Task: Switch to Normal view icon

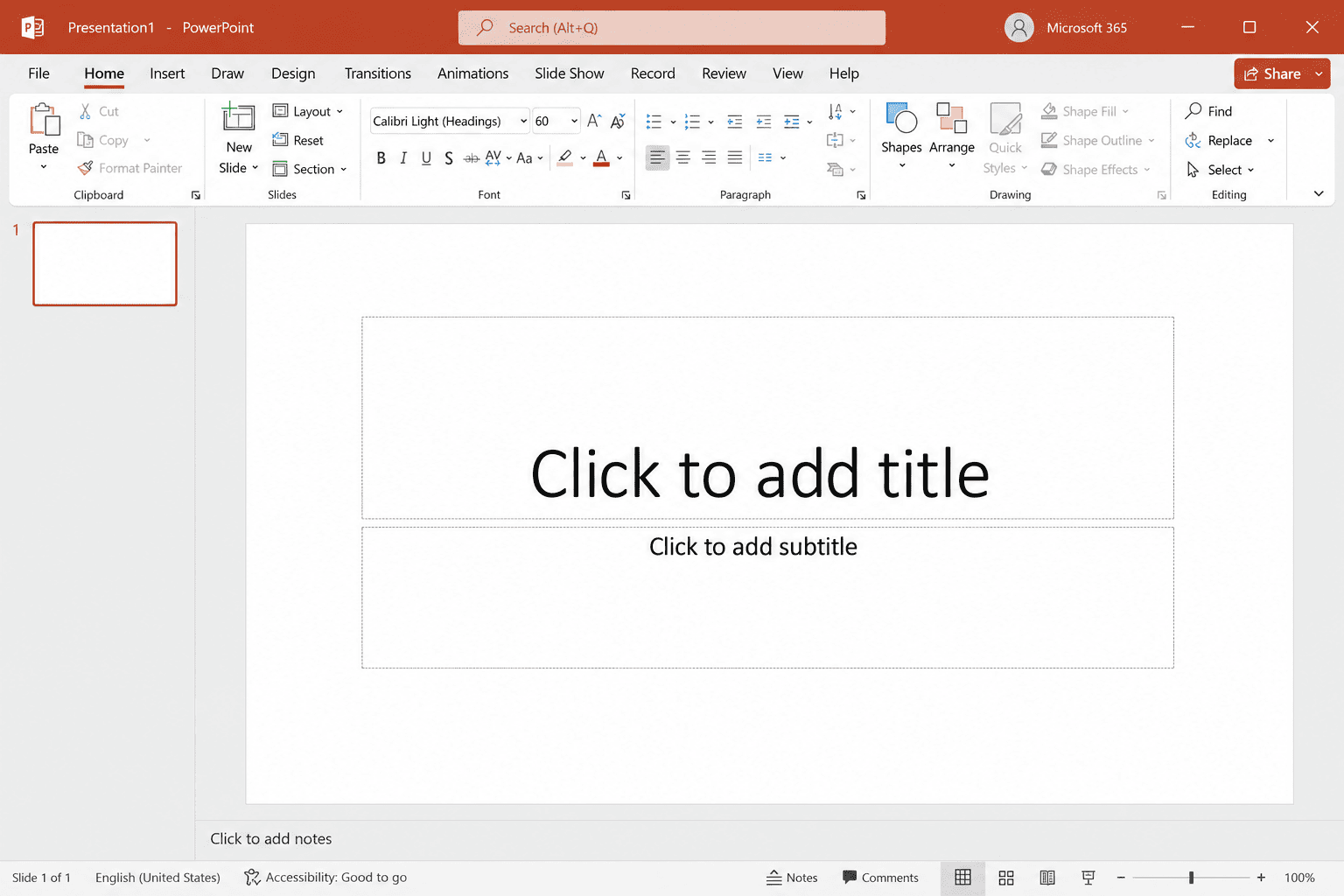Action: pos(962,878)
